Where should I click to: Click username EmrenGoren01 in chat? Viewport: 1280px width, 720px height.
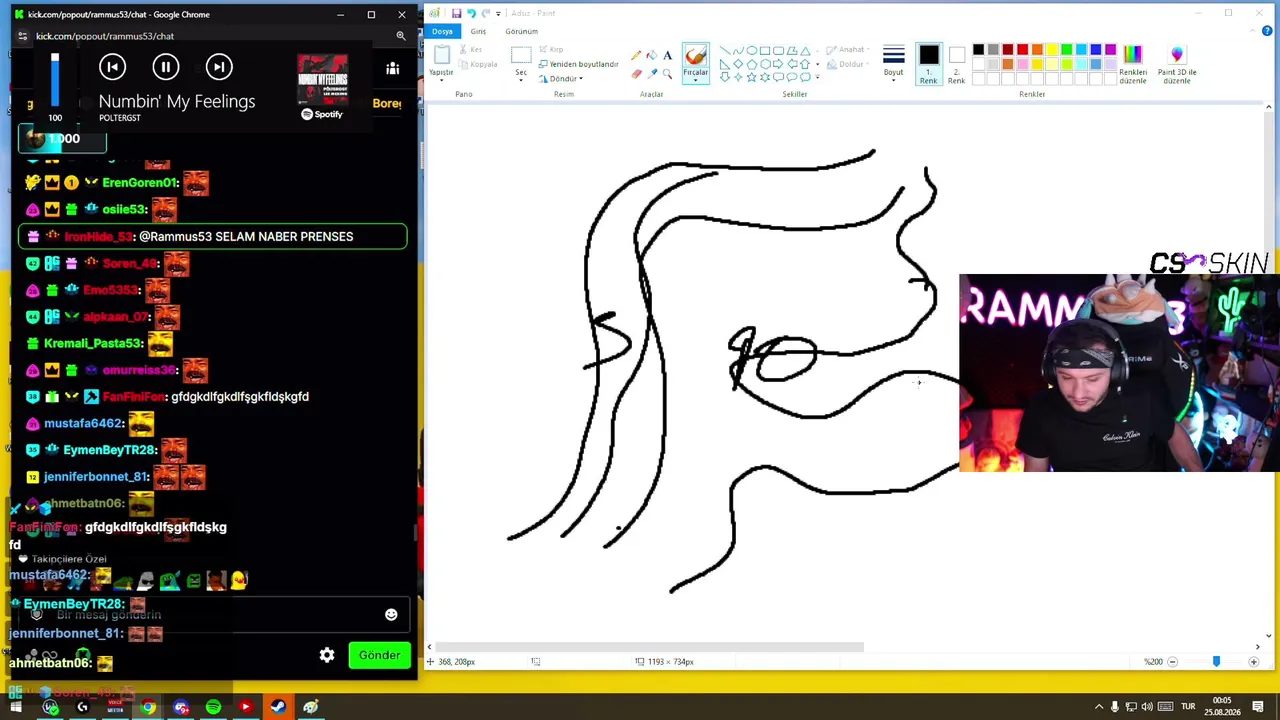140,183
